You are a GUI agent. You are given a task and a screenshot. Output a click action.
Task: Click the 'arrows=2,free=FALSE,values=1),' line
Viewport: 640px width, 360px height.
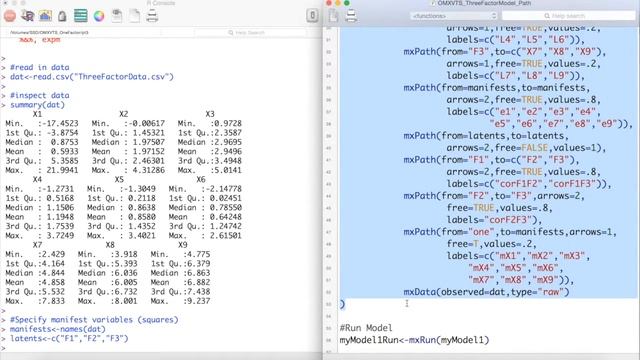tap(526, 148)
